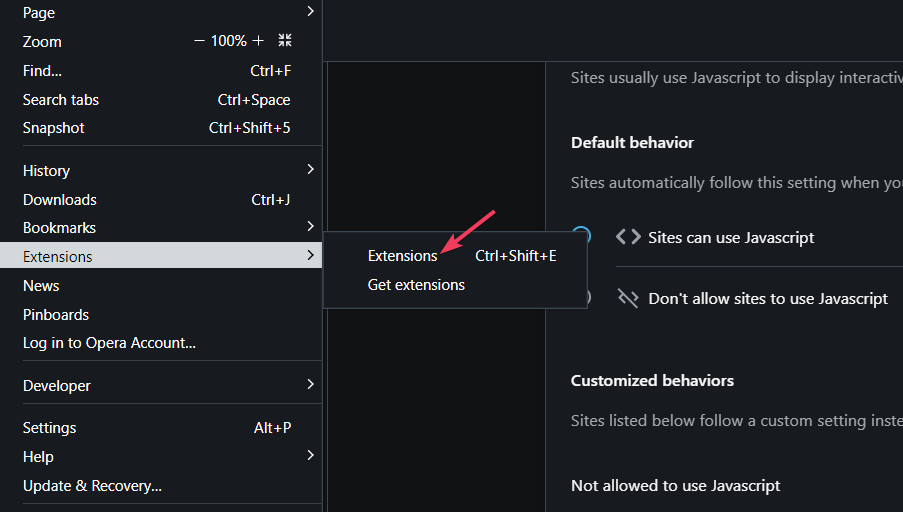903x512 pixels.
Task: Open the History submenu
Action: [161, 170]
